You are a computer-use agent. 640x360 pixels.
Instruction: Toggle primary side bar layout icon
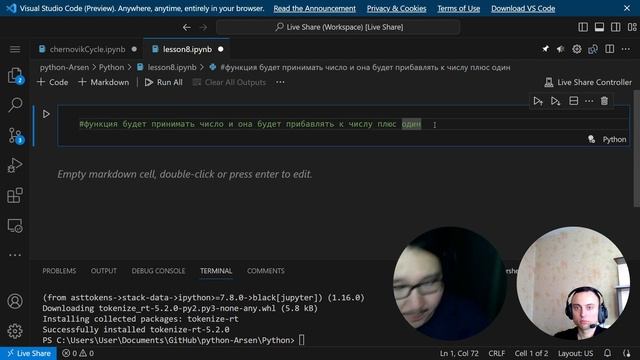tap(583, 27)
